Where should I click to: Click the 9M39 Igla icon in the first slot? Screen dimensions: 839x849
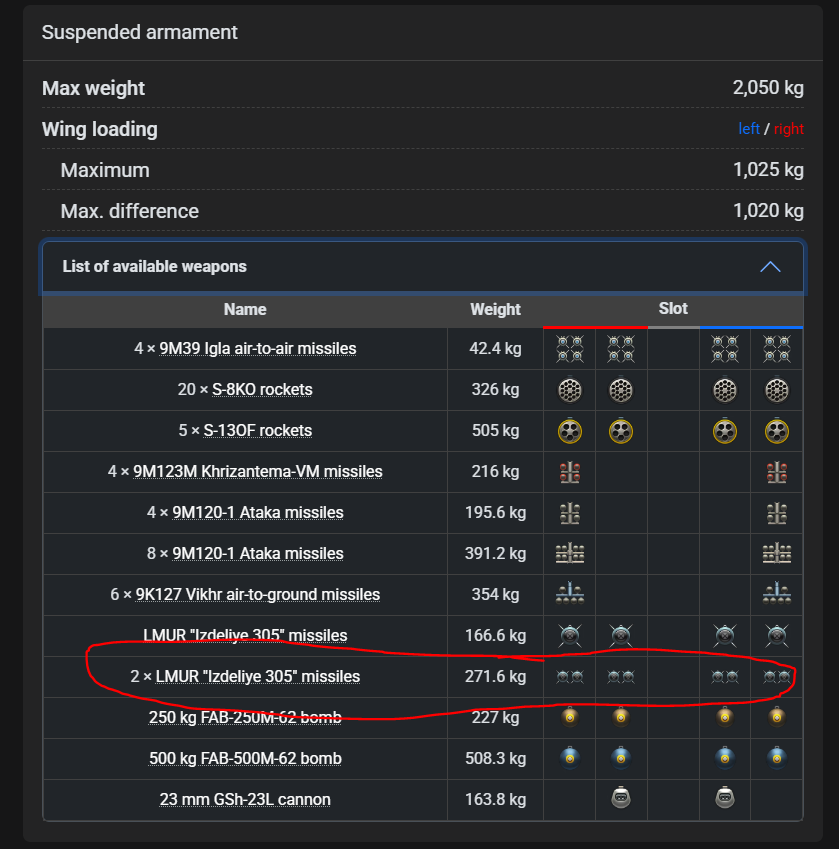(570, 348)
